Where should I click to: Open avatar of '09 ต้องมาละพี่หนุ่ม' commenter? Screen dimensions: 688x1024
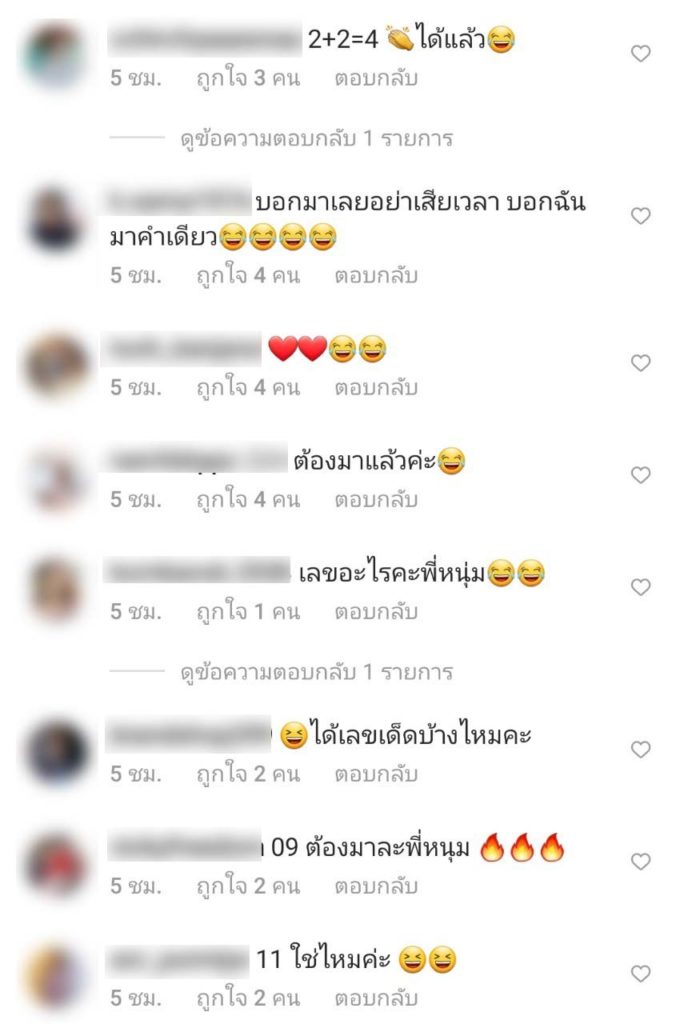pos(55,862)
